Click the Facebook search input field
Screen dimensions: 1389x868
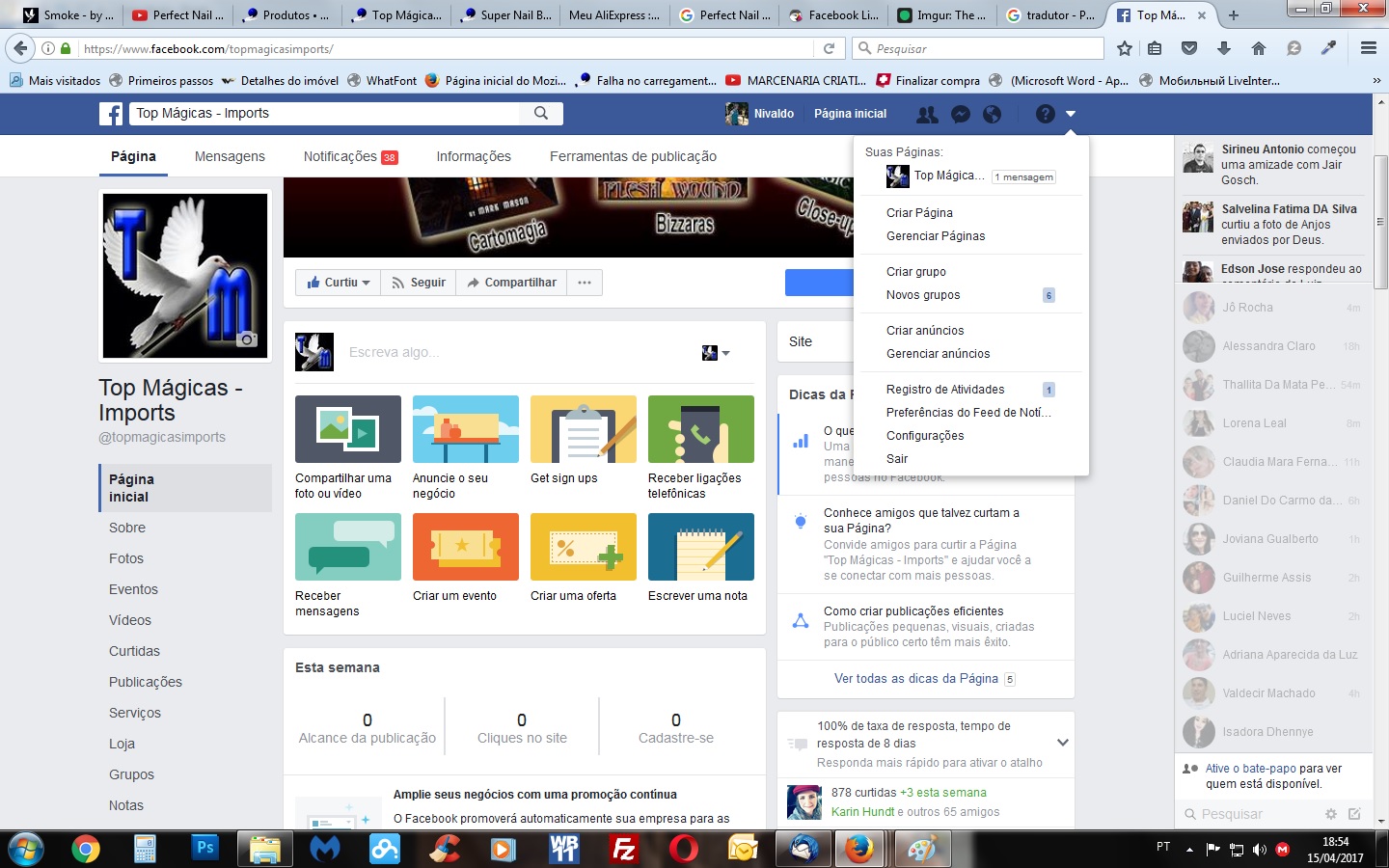(x=326, y=114)
